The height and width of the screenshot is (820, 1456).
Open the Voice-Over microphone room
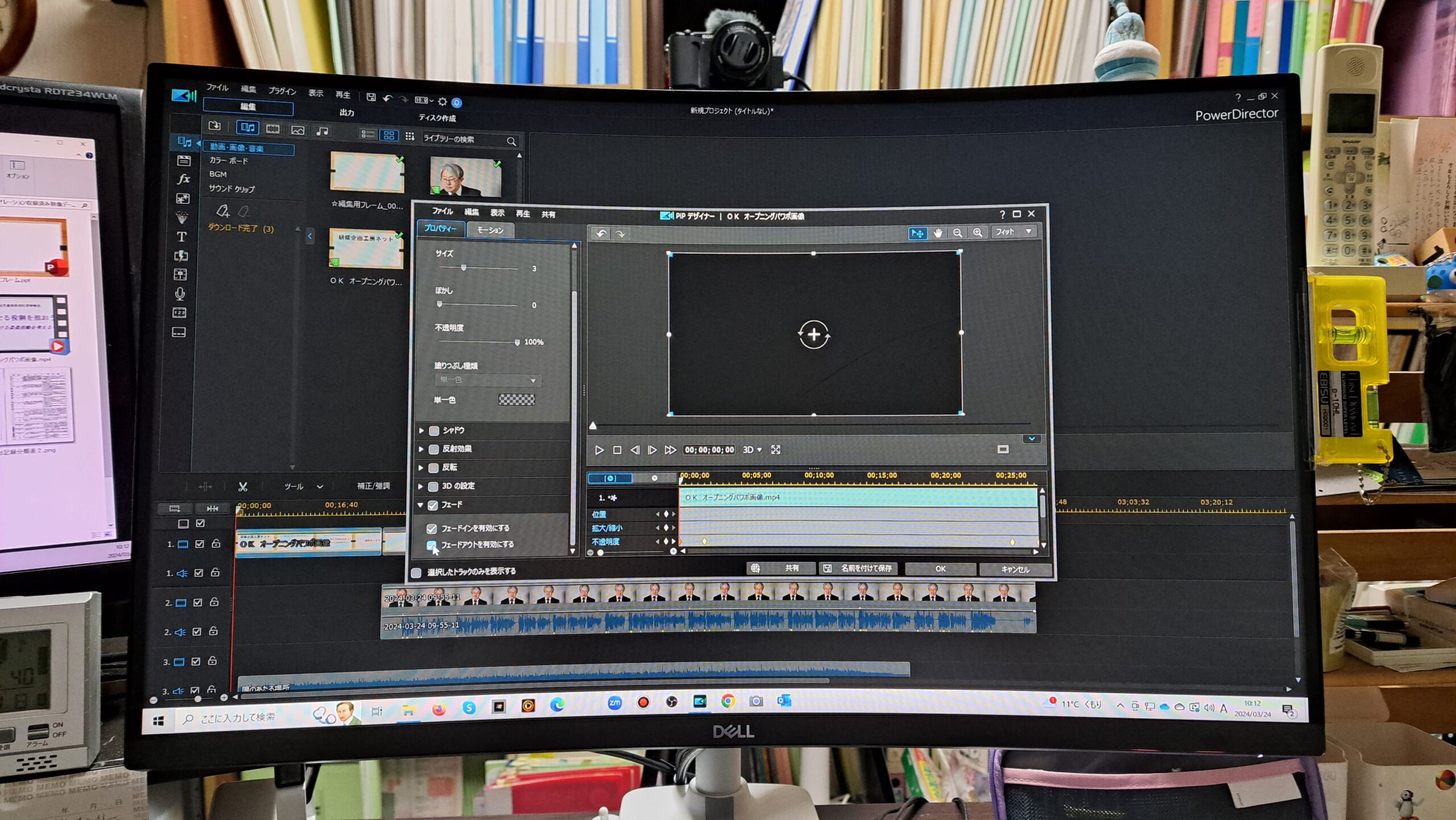point(180,293)
